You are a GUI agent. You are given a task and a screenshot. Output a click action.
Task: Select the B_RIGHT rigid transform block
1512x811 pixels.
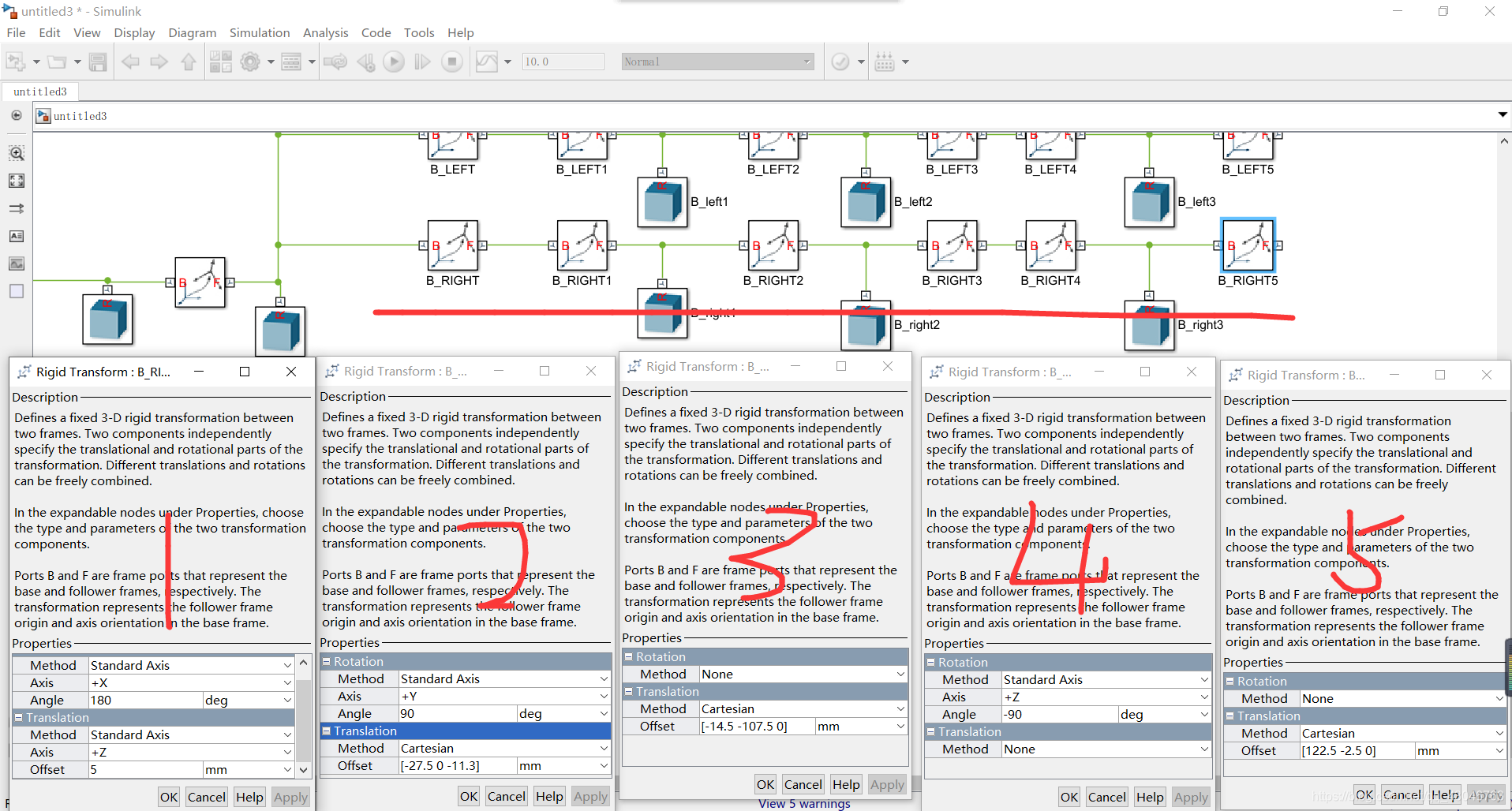[452, 245]
